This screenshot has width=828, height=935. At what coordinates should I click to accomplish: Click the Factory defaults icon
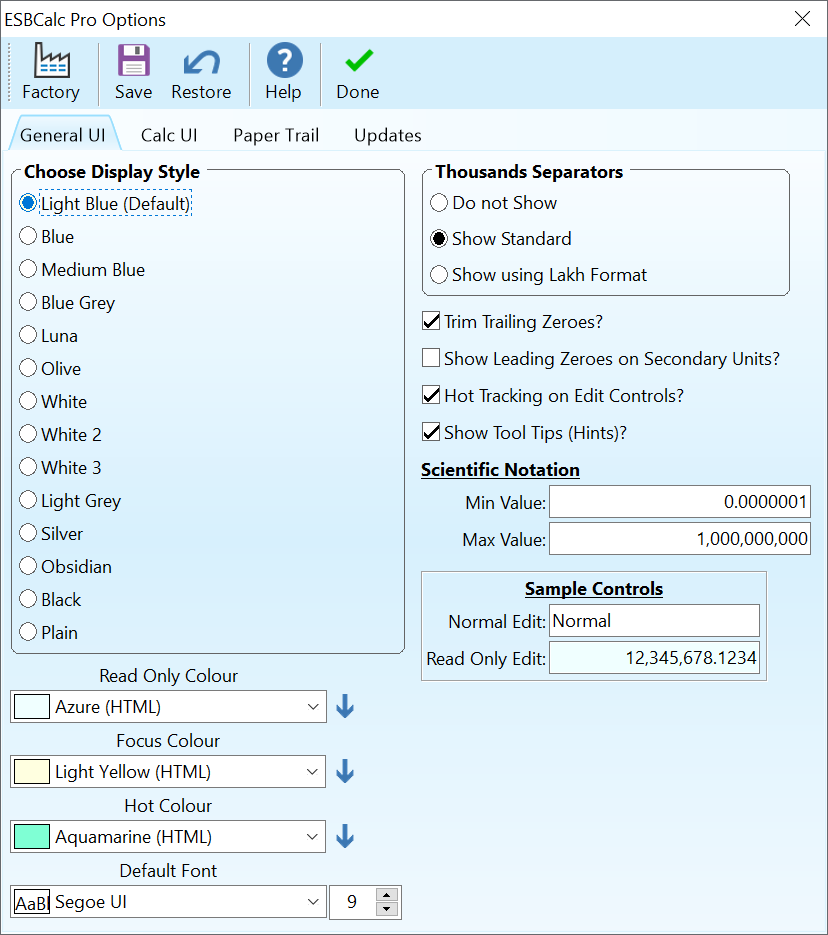coord(52,60)
